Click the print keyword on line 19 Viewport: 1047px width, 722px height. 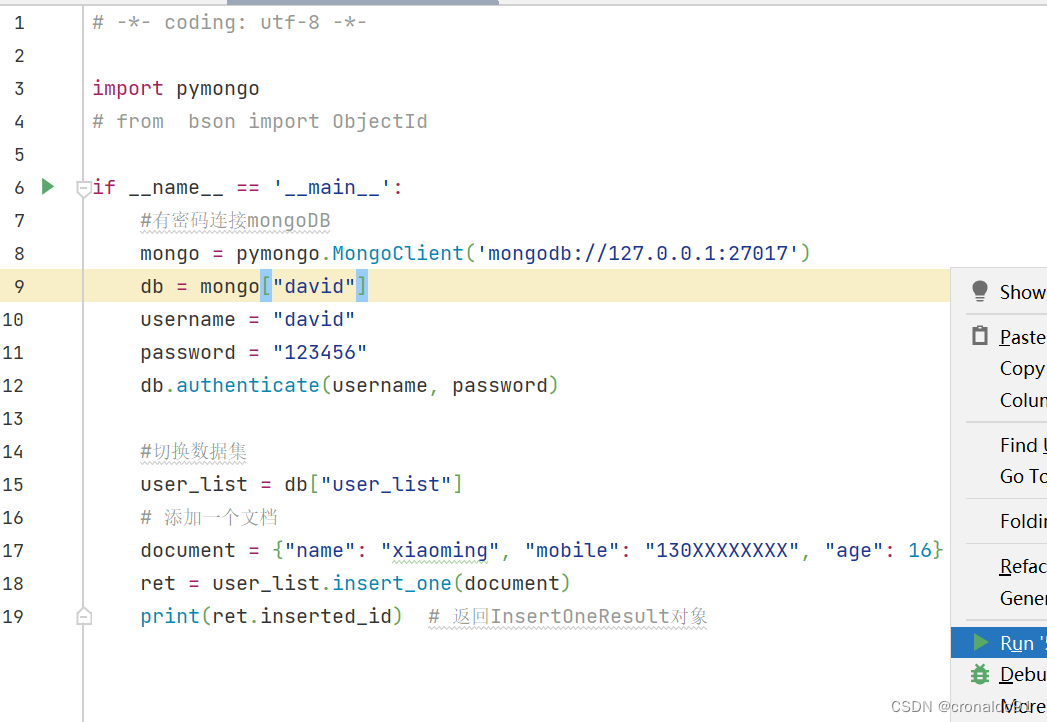click(170, 616)
